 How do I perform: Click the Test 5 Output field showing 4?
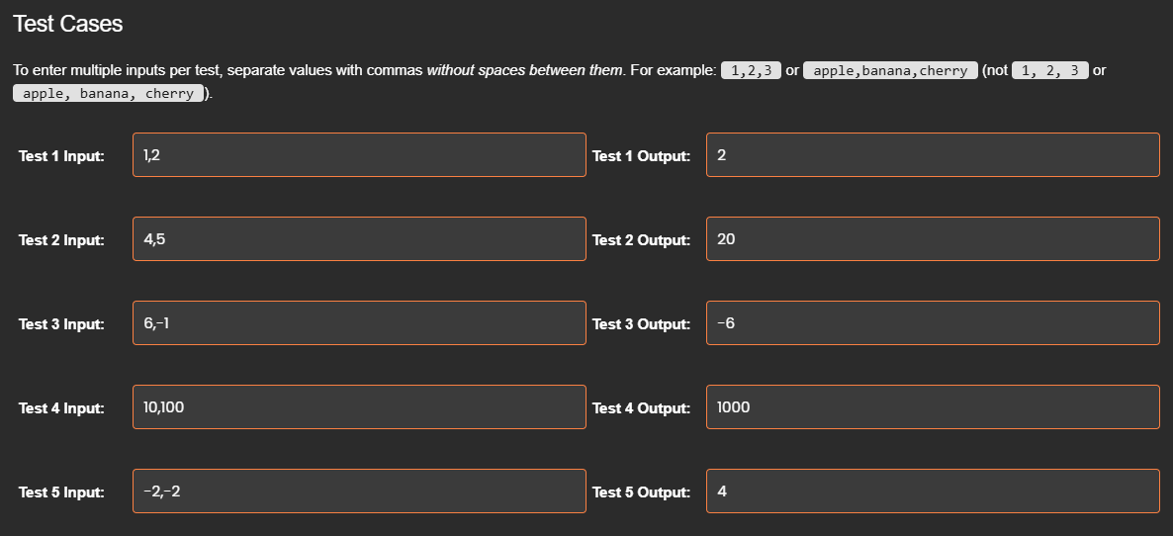point(932,491)
